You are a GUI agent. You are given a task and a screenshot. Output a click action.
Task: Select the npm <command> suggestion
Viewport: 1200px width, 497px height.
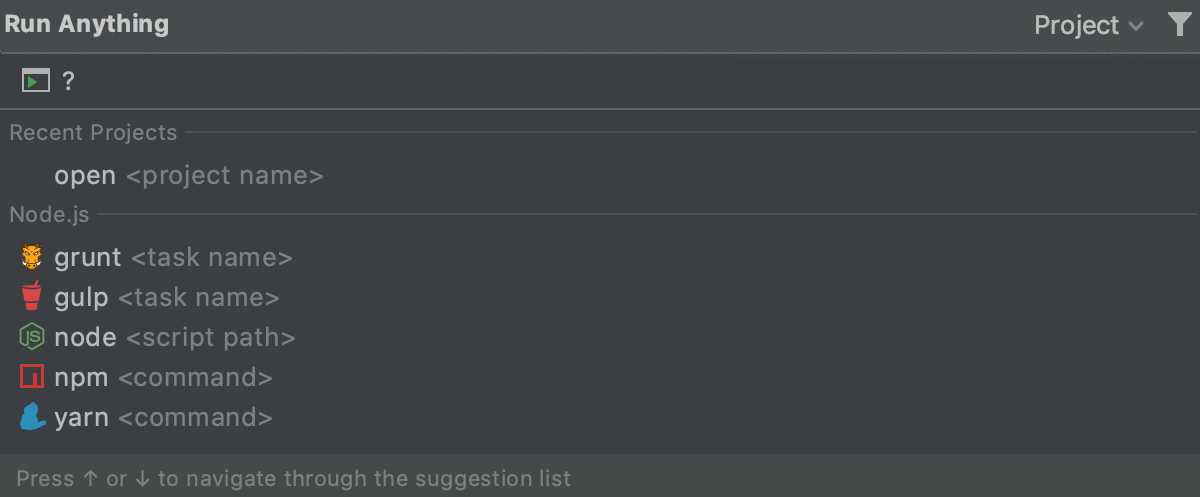164,377
